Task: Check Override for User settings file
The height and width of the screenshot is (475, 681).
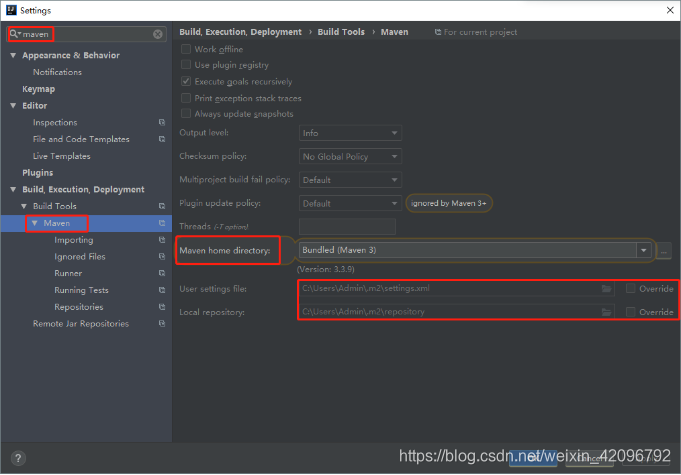Action: pos(631,288)
